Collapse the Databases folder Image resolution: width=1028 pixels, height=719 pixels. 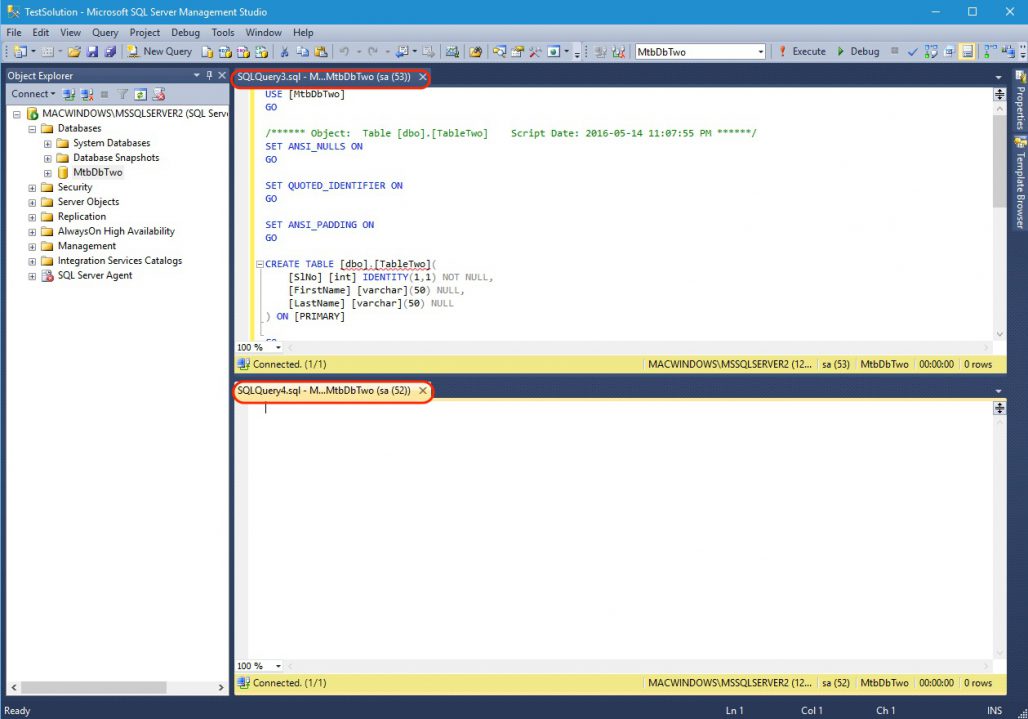pos(31,129)
